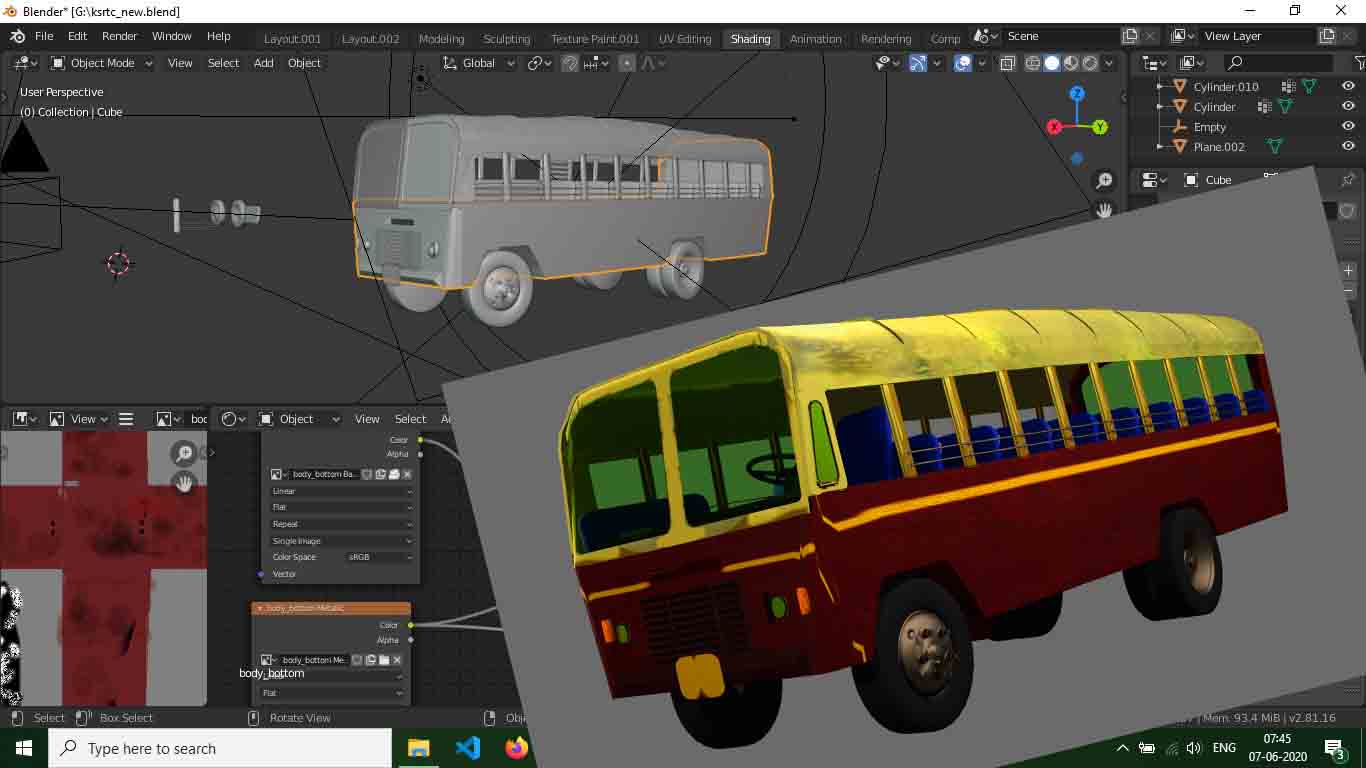
Task: Switch to the Sculpting workspace tab
Action: [506, 39]
